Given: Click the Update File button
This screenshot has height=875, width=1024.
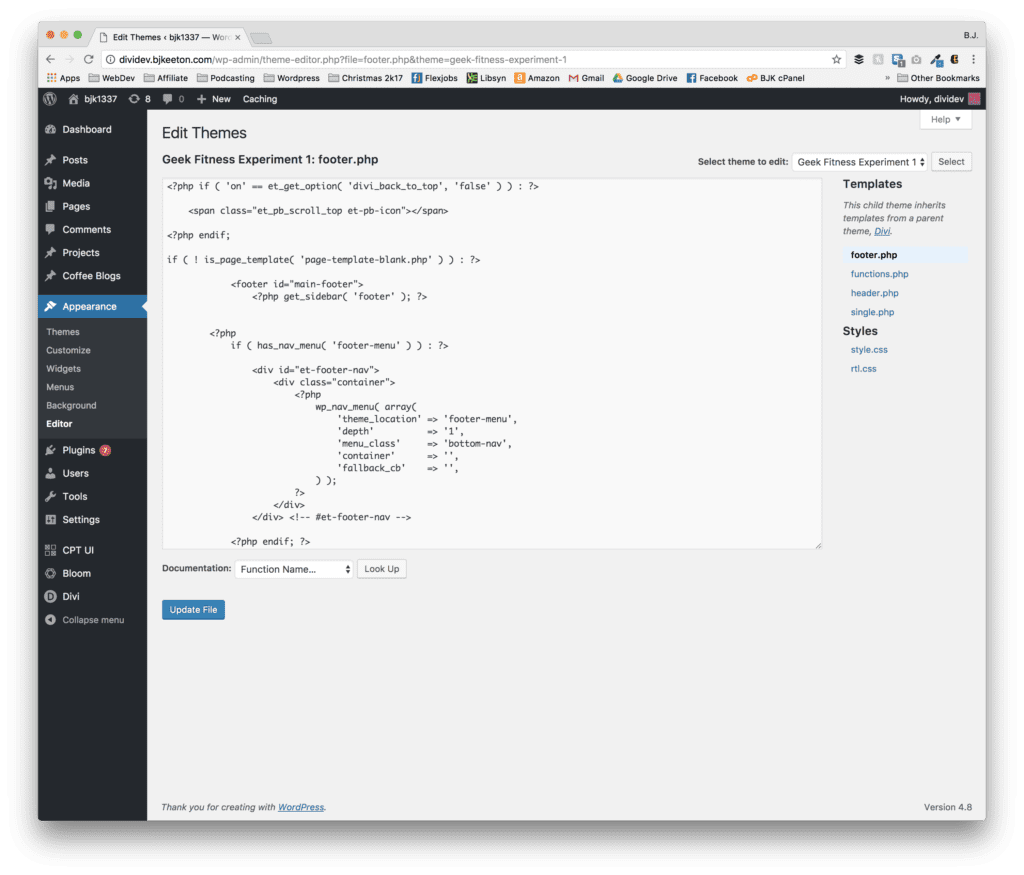Looking at the screenshot, I should pyautogui.click(x=193, y=609).
